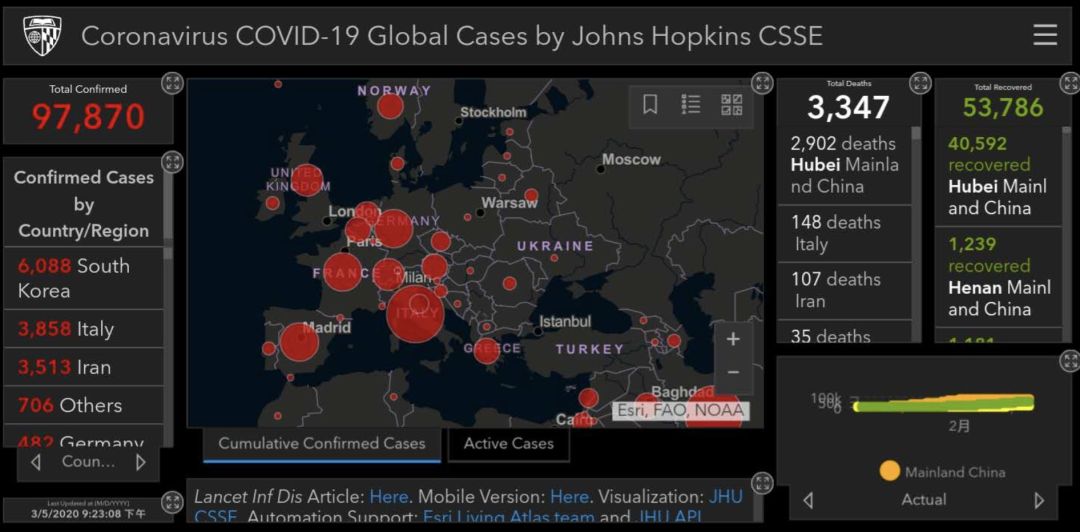Click the Spain case circle near Madrid

300,340
